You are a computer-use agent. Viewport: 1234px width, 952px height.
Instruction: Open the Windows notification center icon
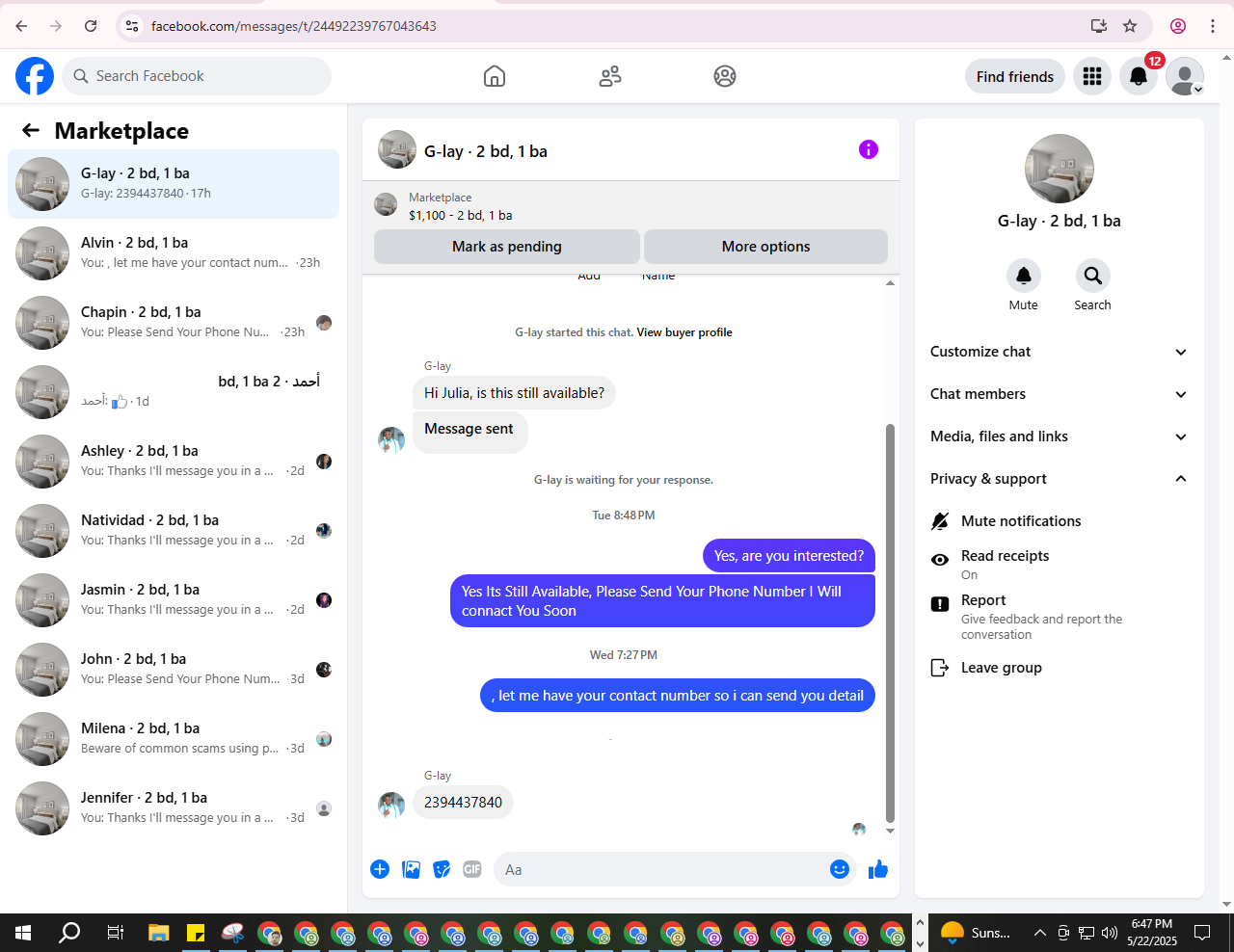(x=1202, y=933)
